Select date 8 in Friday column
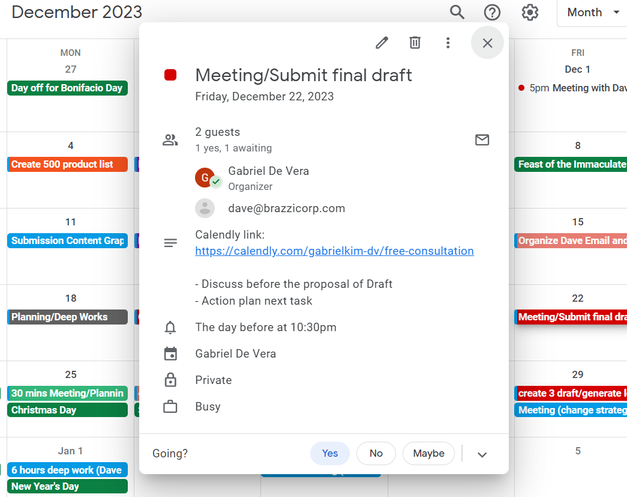627x497 pixels. [x=578, y=146]
